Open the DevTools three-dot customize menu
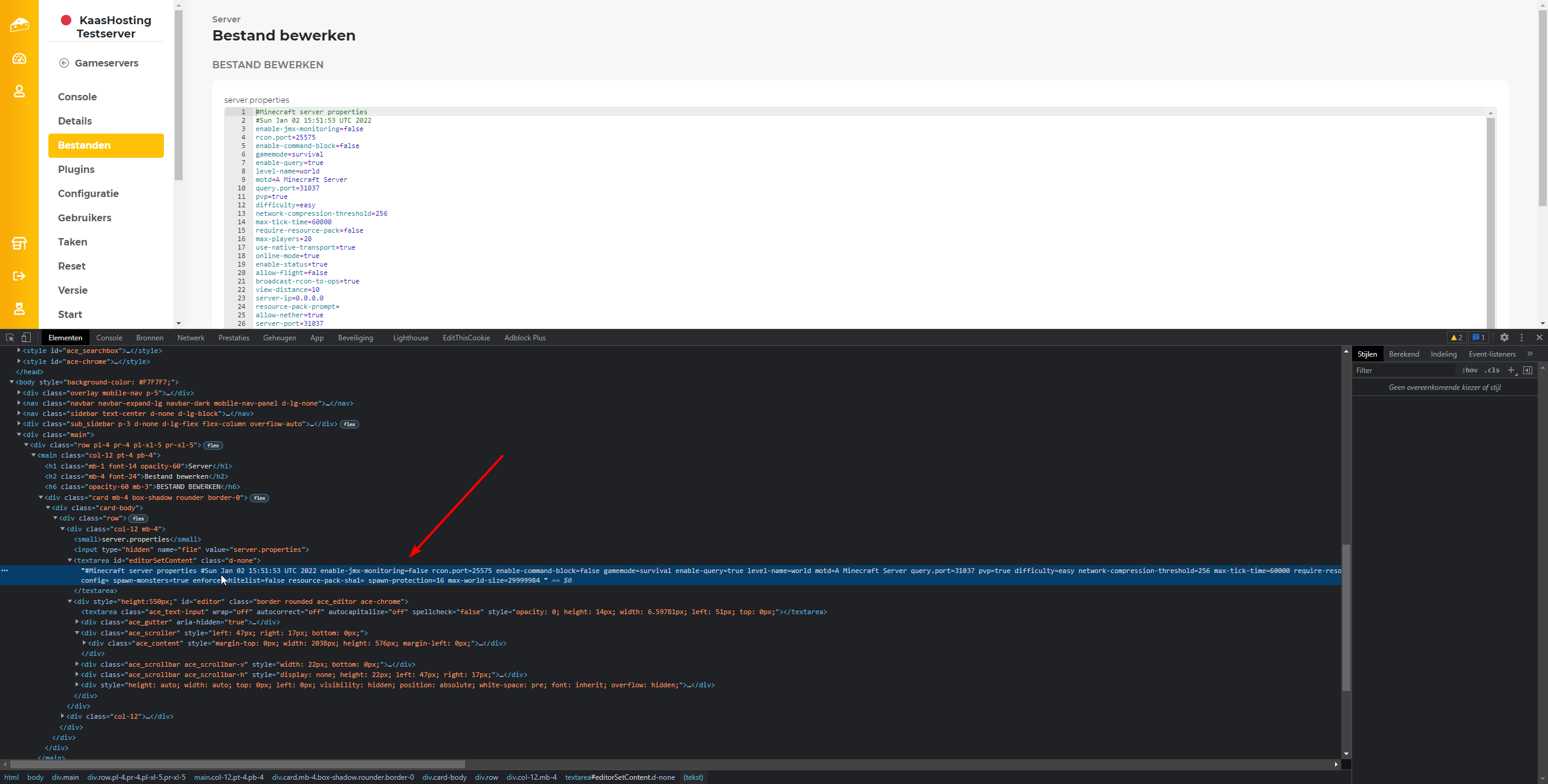The width and height of the screenshot is (1548, 784). [1522, 338]
